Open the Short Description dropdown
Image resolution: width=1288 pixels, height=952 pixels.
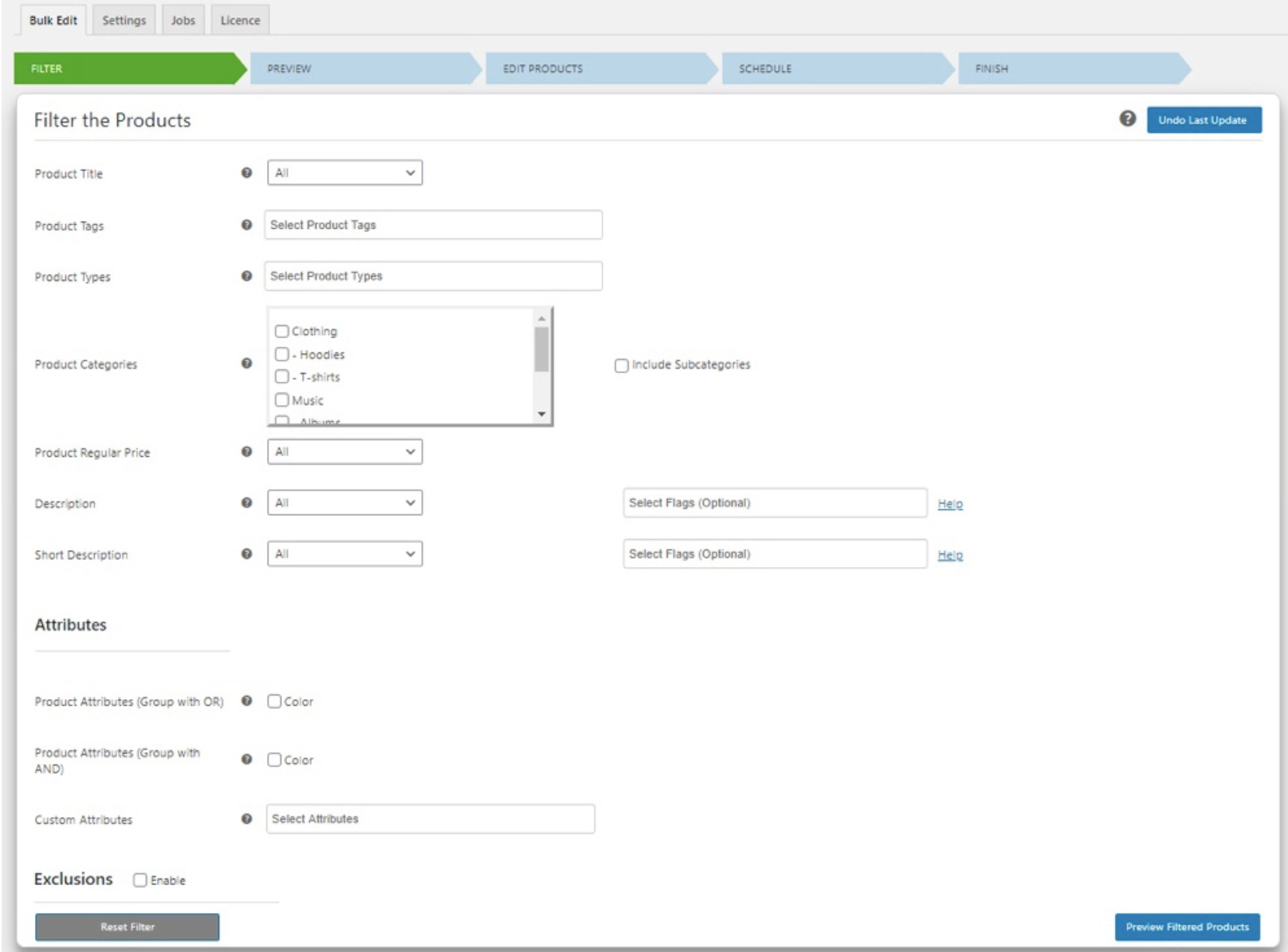click(344, 554)
